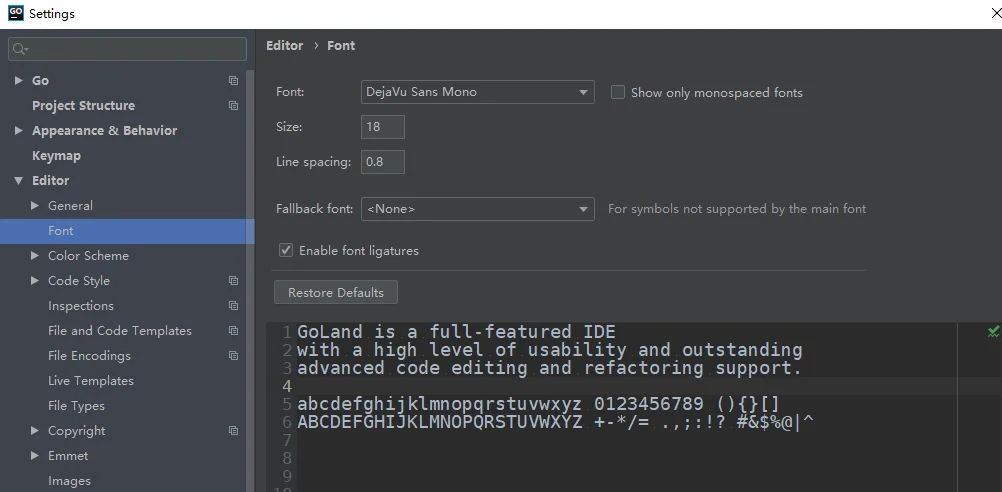Expand the Color Scheme node
Image resolution: width=1002 pixels, height=492 pixels.
[35, 256]
